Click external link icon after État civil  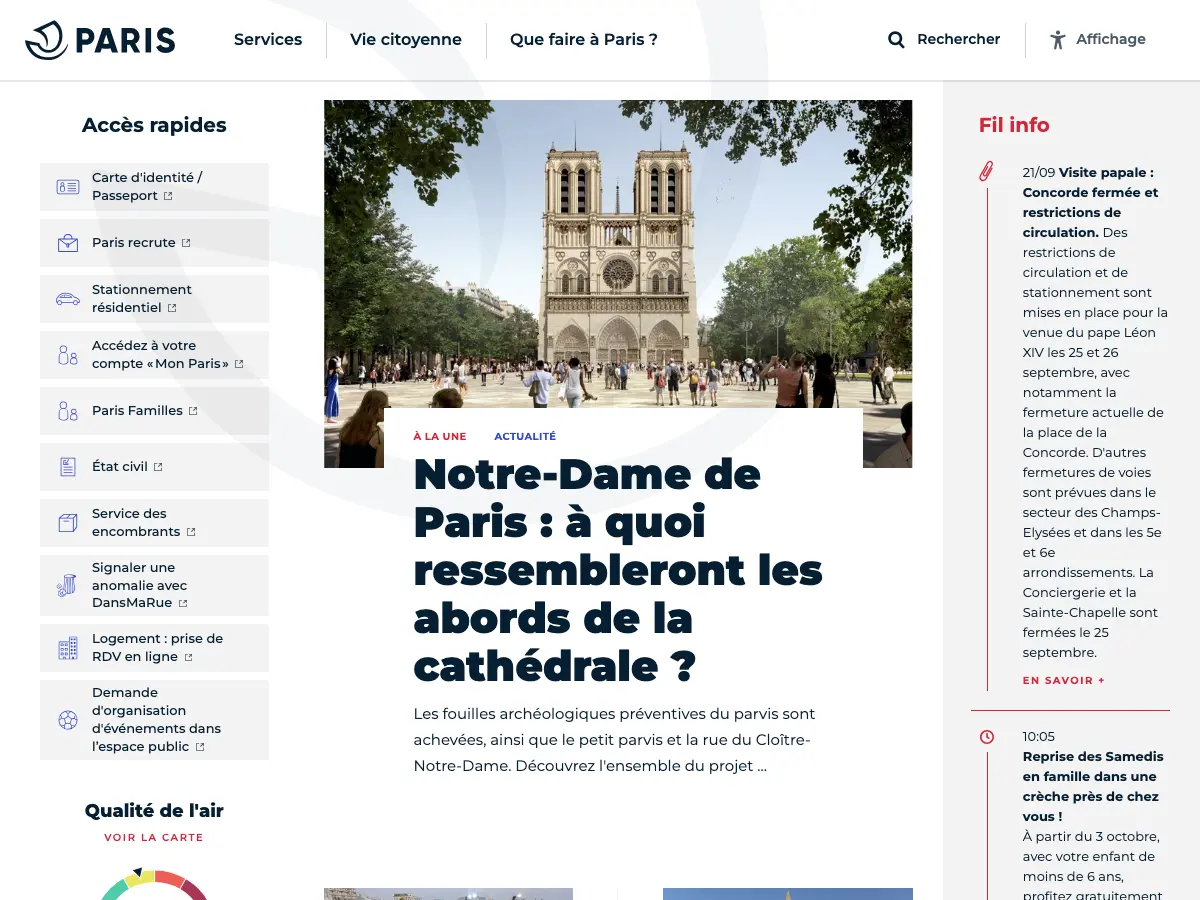[158, 467]
